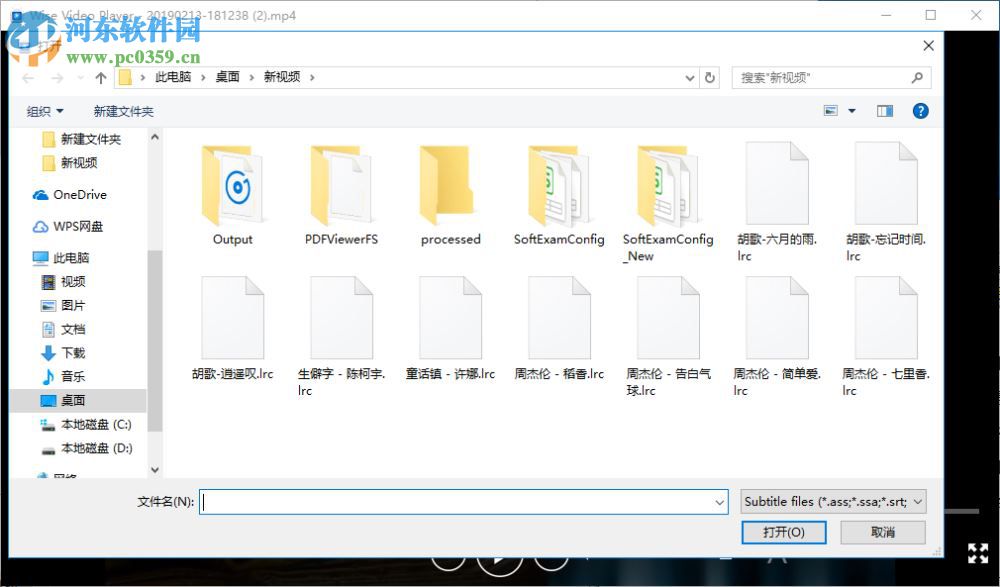Open Help via the question mark icon
The height and width of the screenshot is (587, 1000).
[921, 111]
